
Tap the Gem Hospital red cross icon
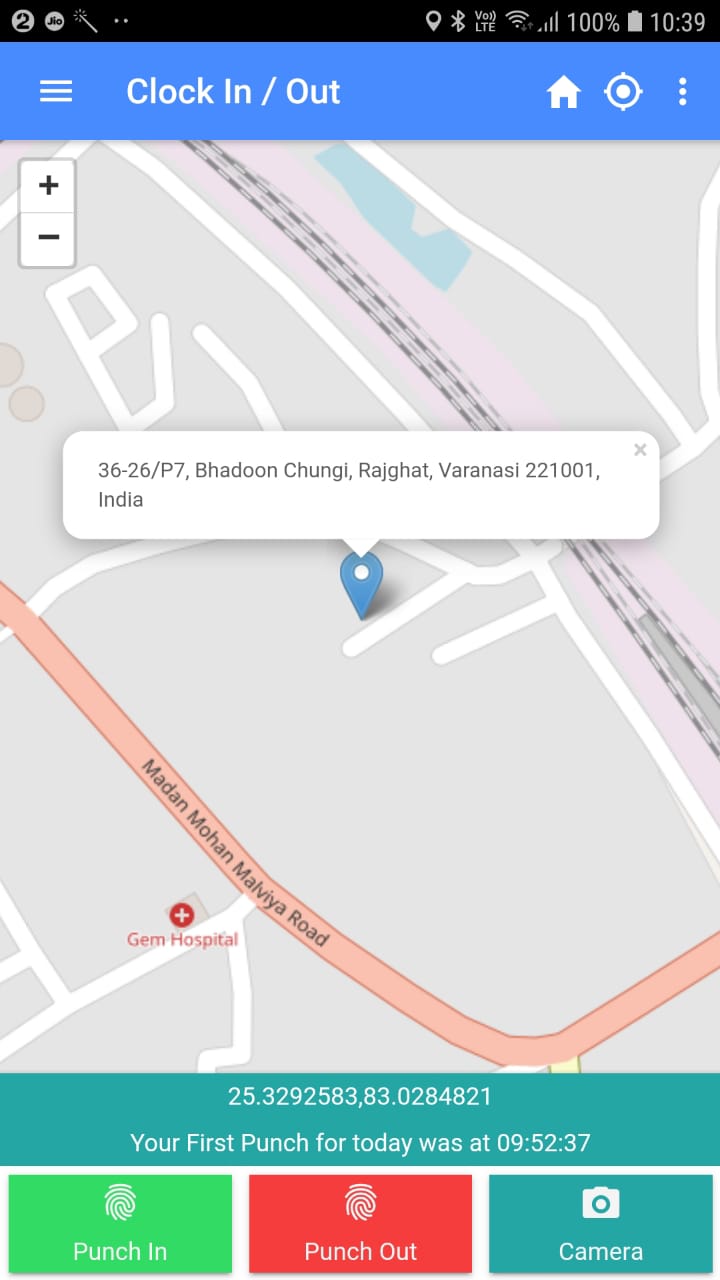click(x=181, y=914)
